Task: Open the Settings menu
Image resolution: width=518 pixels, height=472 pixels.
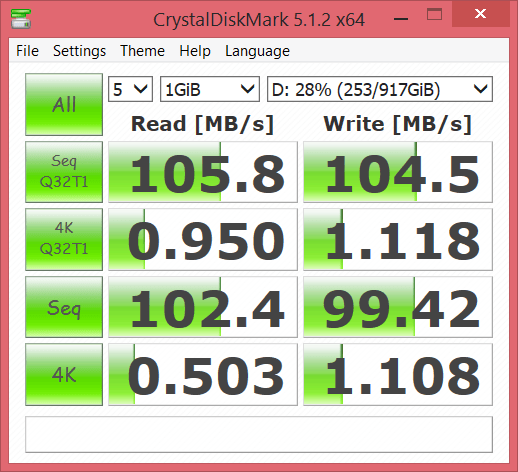Action: [79, 51]
